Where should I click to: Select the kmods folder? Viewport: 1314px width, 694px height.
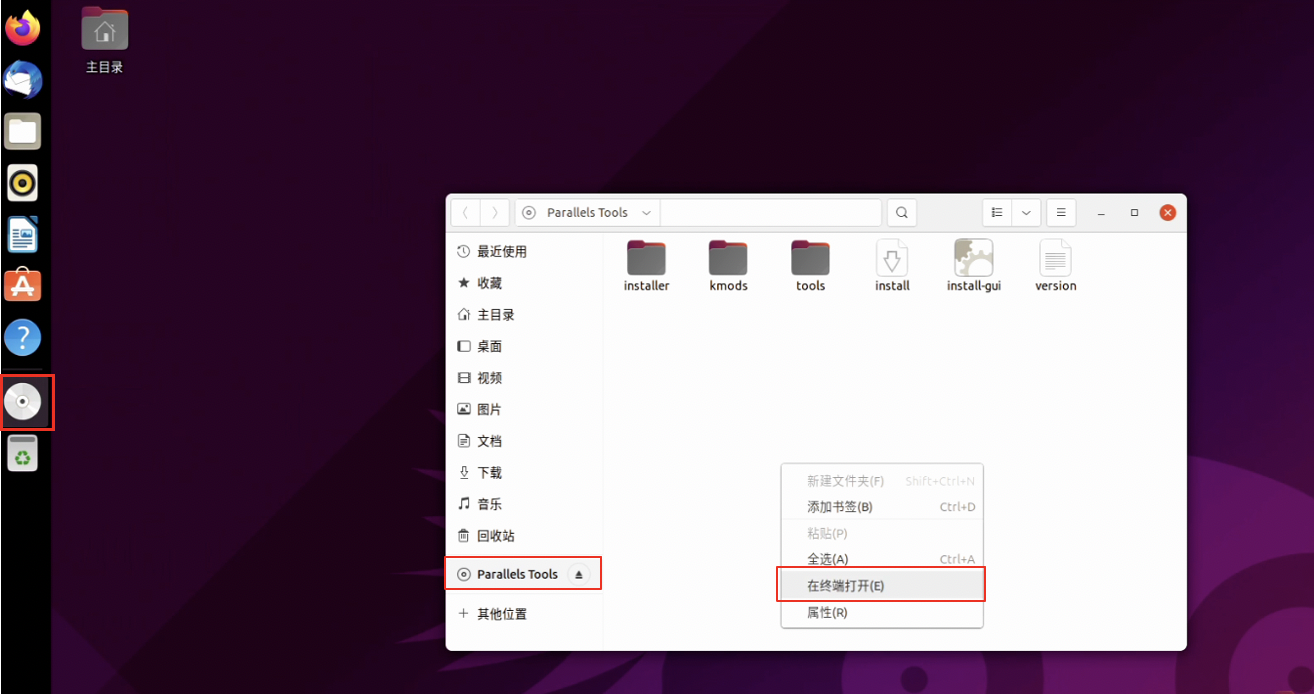tap(728, 266)
